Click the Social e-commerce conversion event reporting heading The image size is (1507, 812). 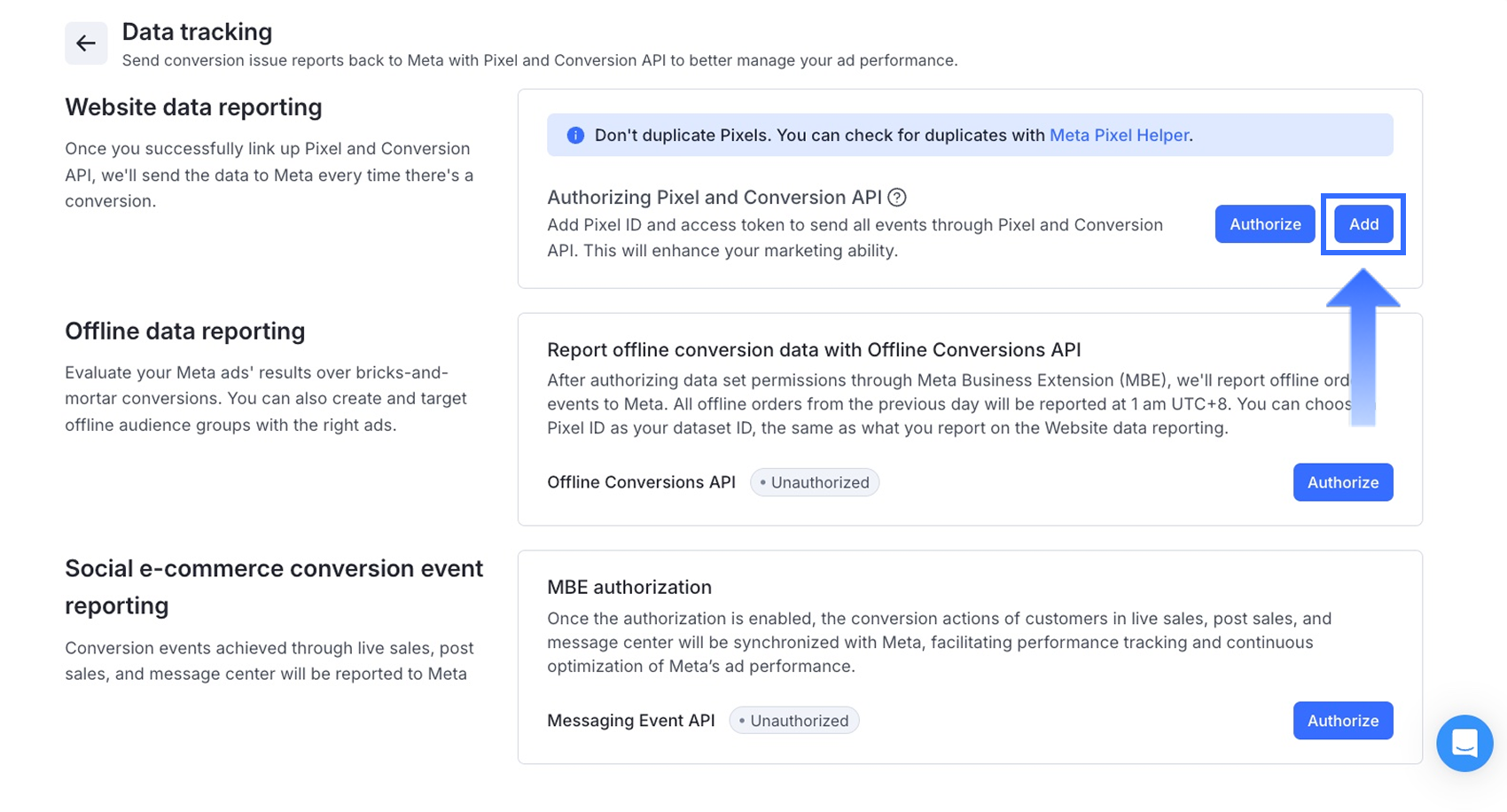click(274, 586)
